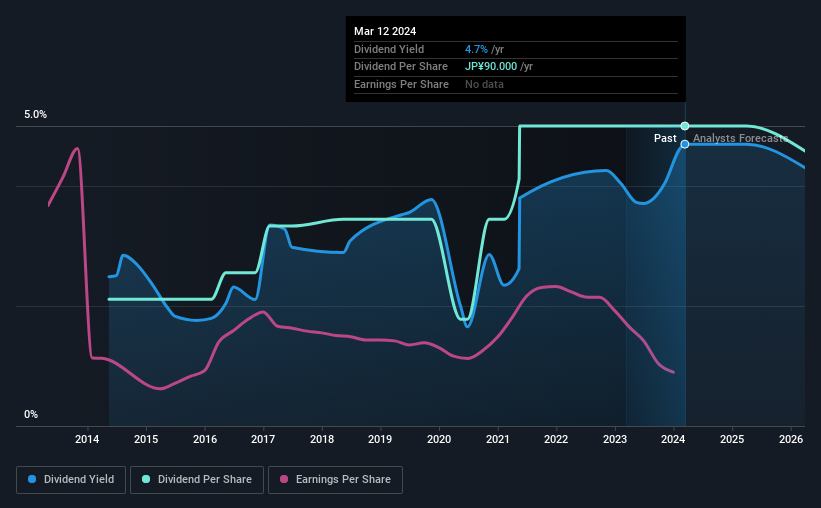
Task: Click the 2023 x-axis label
Action: pyautogui.click(x=615, y=439)
